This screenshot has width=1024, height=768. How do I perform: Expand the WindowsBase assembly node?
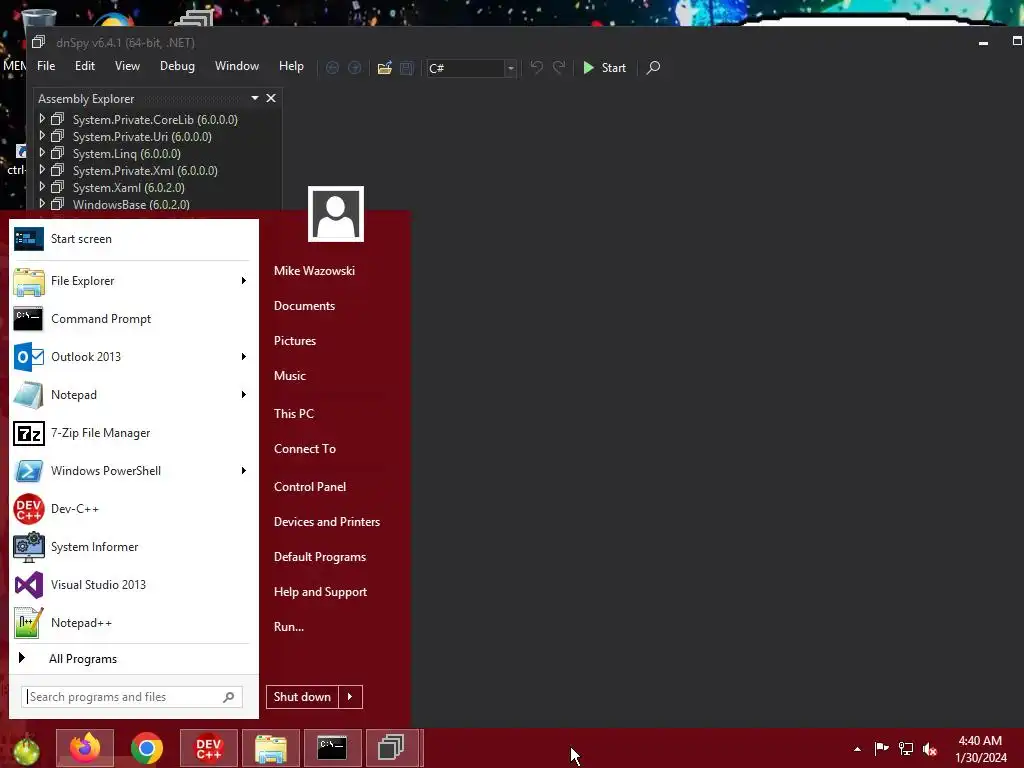pos(42,204)
